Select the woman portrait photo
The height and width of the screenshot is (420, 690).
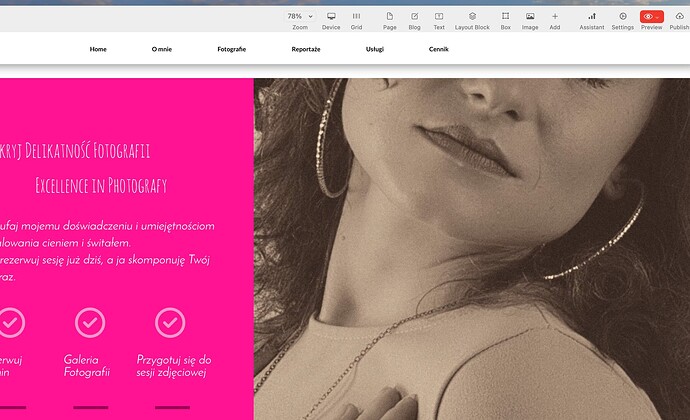pyautogui.click(x=470, y=250)
